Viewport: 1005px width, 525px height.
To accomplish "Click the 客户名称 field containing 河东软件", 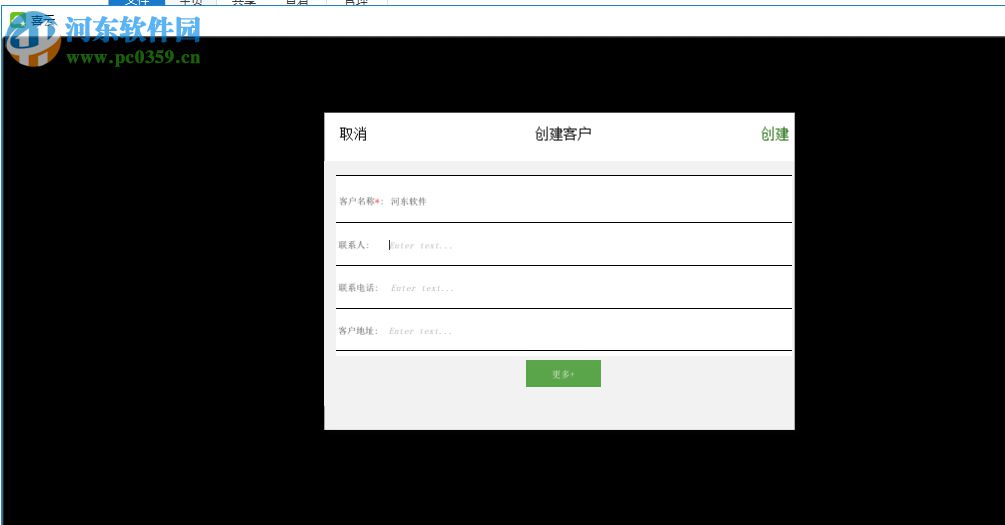I will pyautogui.click(x=588, y=201).
